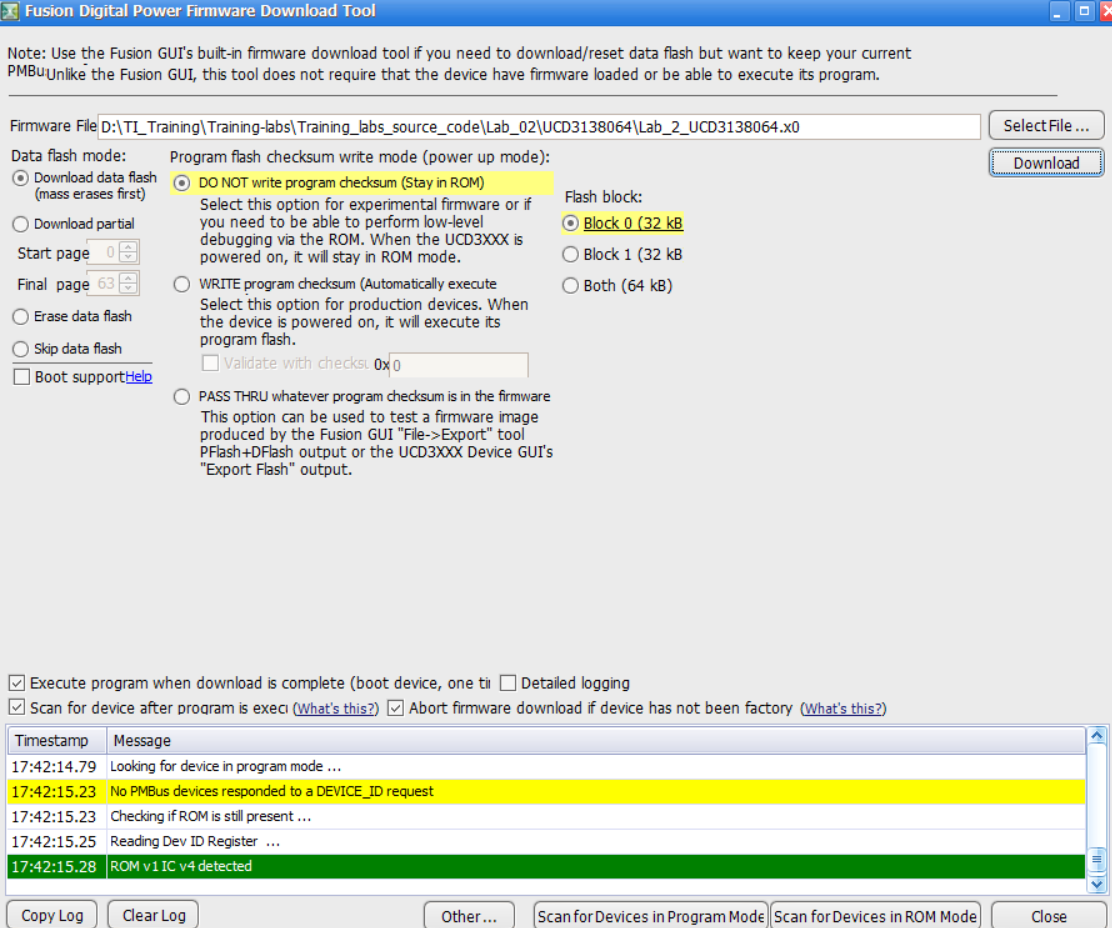Decrease the Start page spinner value
Screen dimensions: 1112x928
128,257
